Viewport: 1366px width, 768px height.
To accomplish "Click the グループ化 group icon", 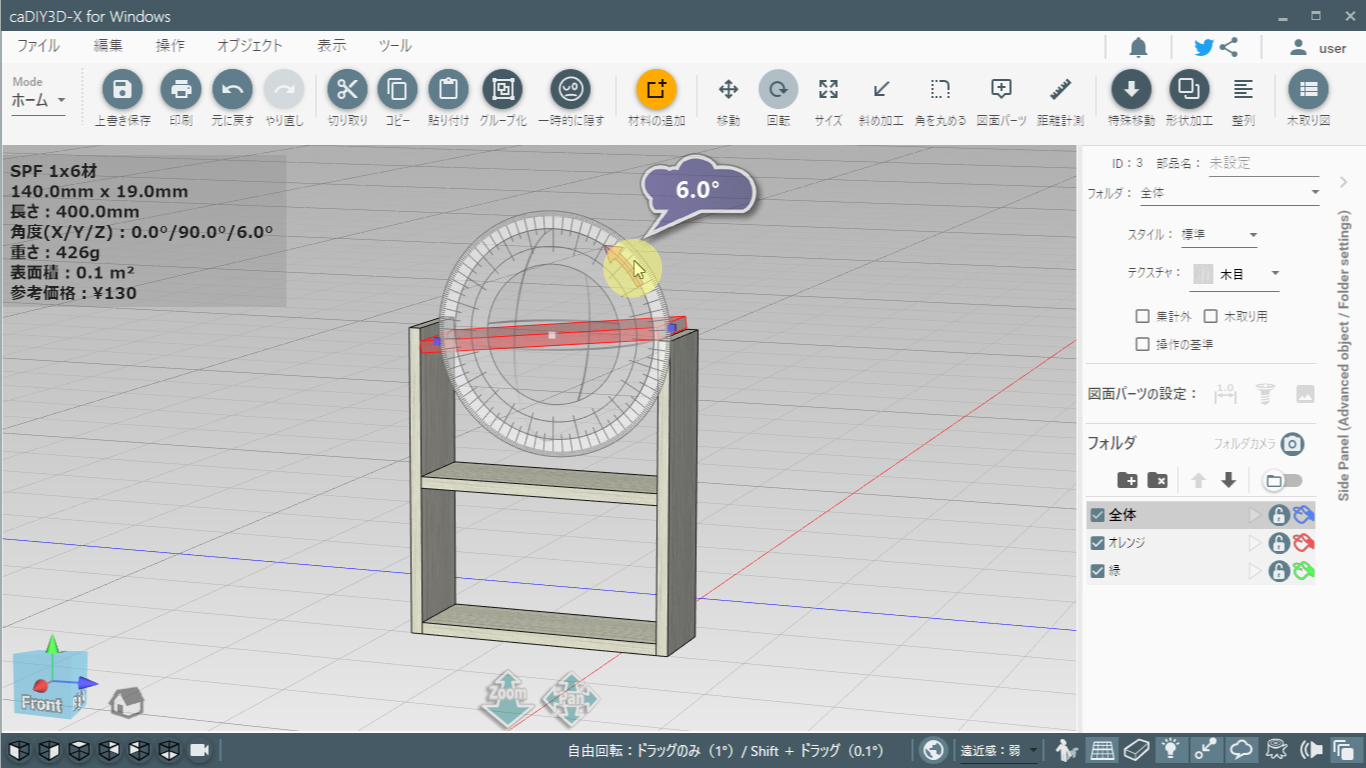I will (x=502, y=90).
